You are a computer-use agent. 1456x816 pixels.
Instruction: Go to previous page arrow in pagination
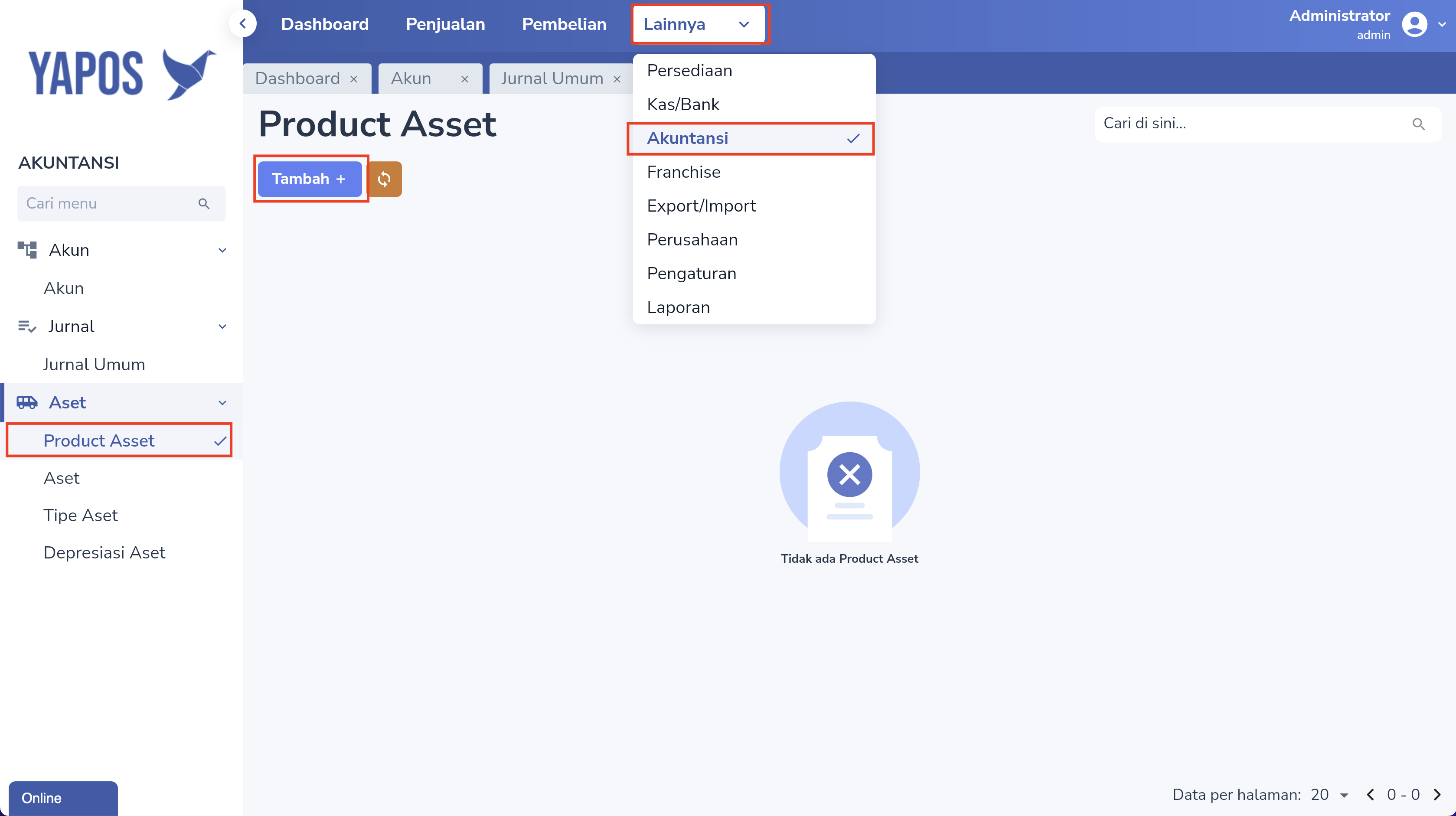point(1370,794)
